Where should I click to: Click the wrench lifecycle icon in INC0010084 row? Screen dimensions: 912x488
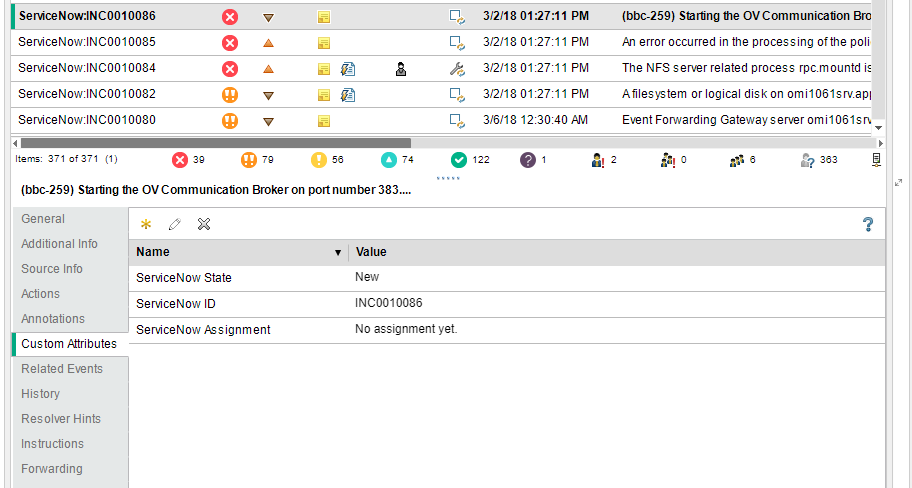pyautogui.click(x=457, y=69)
